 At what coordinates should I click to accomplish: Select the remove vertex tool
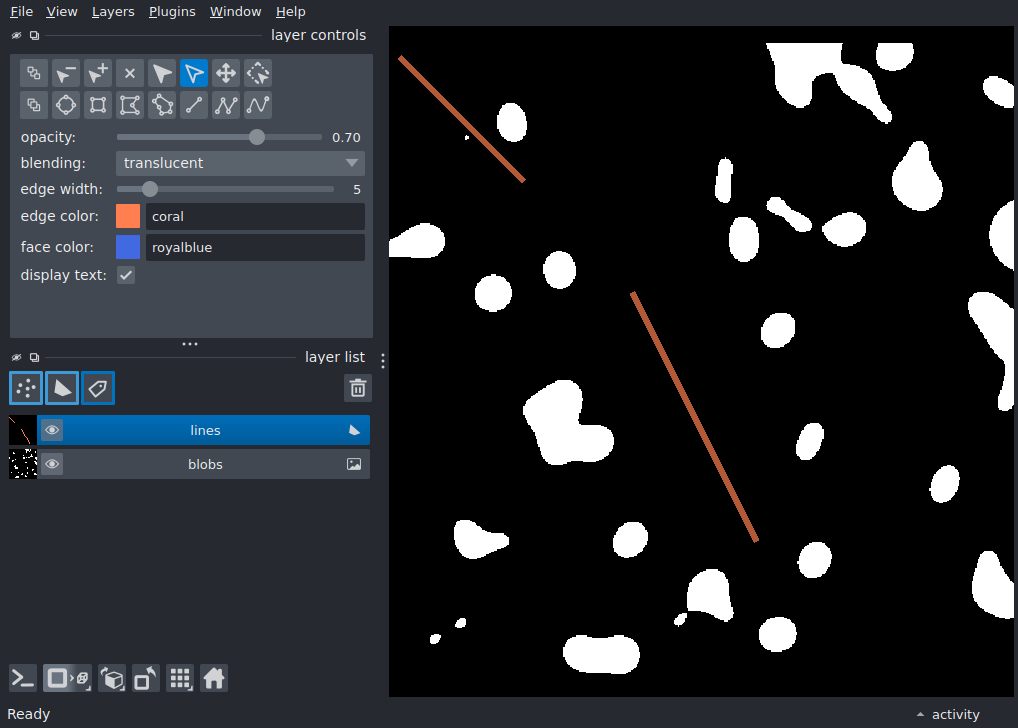coord(66,73)
